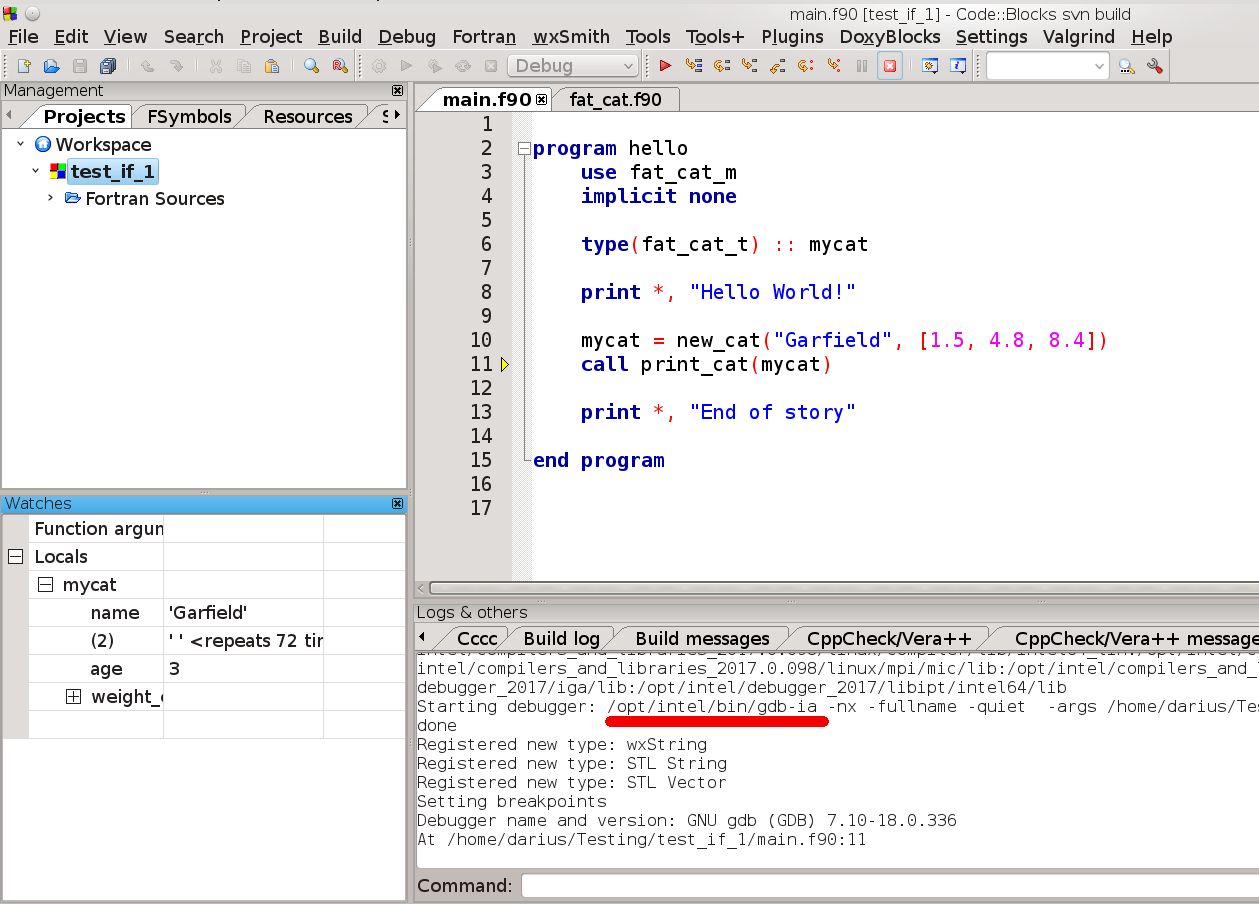
Task: Collapse the mycat watch entry
Action: click(x=45, y=585)
